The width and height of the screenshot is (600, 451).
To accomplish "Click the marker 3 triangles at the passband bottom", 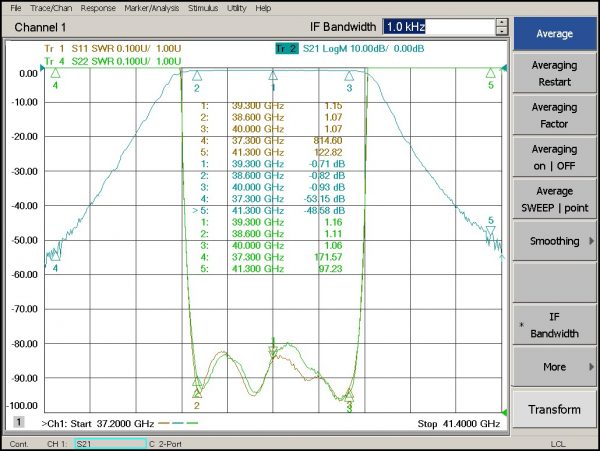I will 349,395.
